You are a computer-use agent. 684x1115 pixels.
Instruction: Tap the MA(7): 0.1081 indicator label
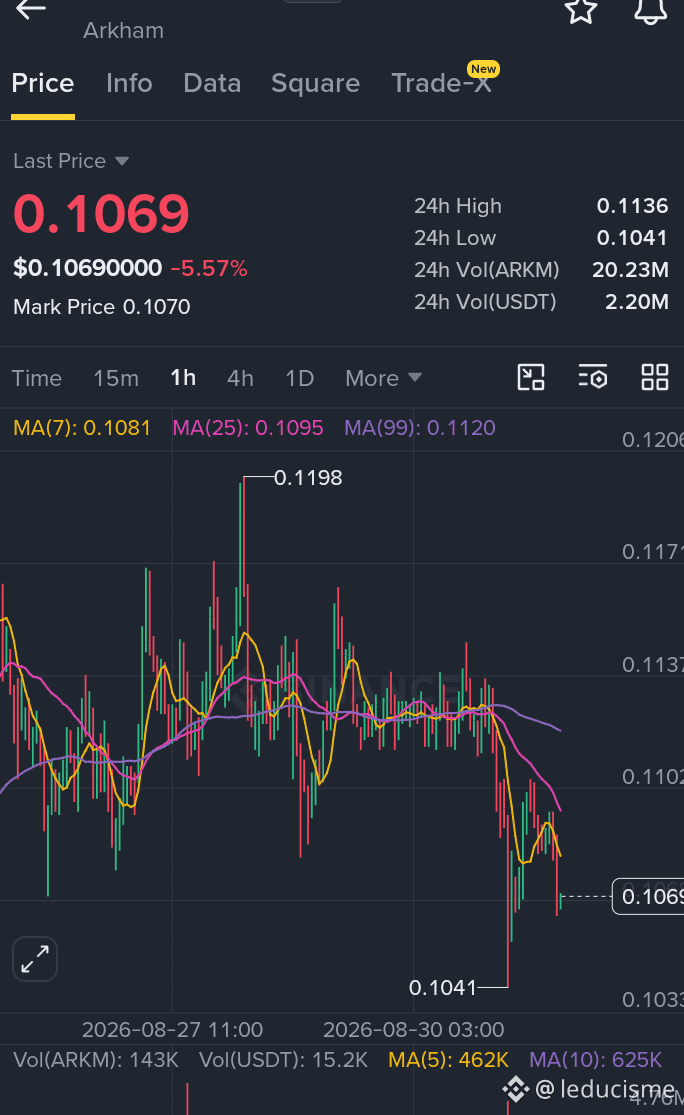coord(82,428)
